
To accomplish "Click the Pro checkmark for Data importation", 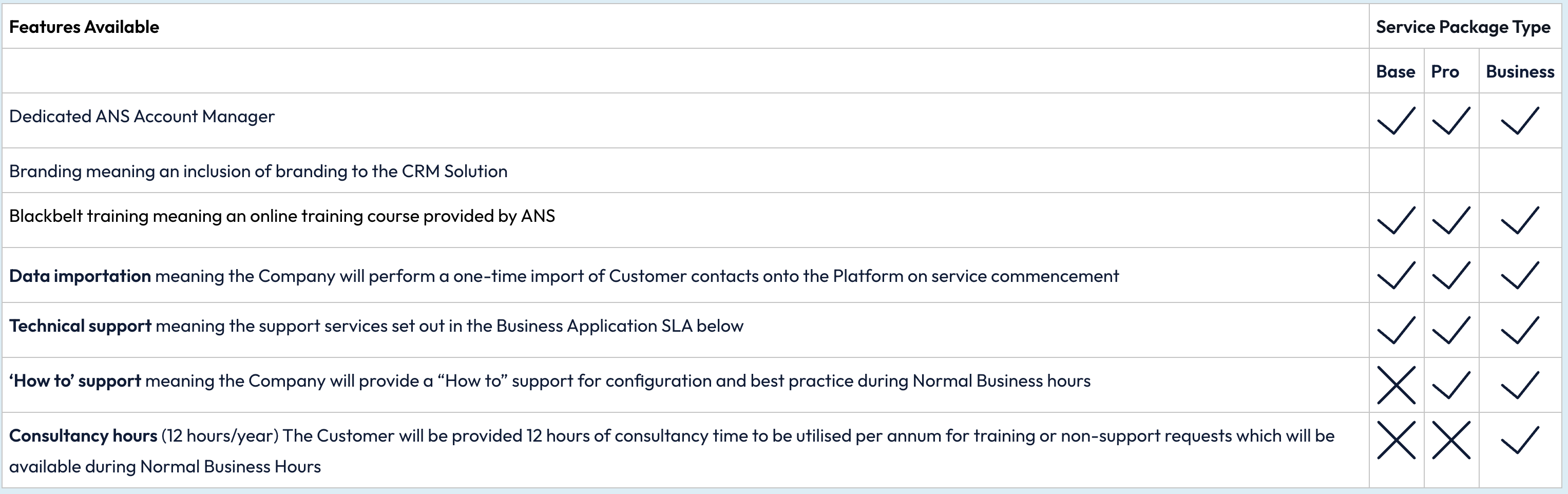I will (1451, 275).
